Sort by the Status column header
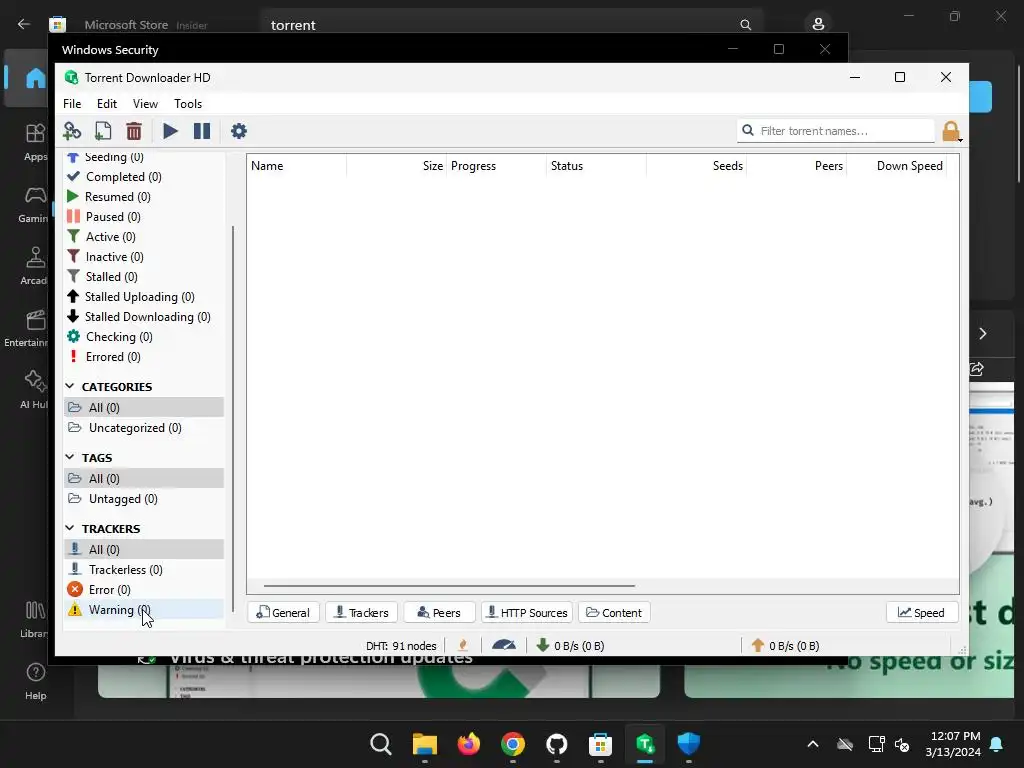The width and height of the screenshot is (1024, 768). (596, 166)
